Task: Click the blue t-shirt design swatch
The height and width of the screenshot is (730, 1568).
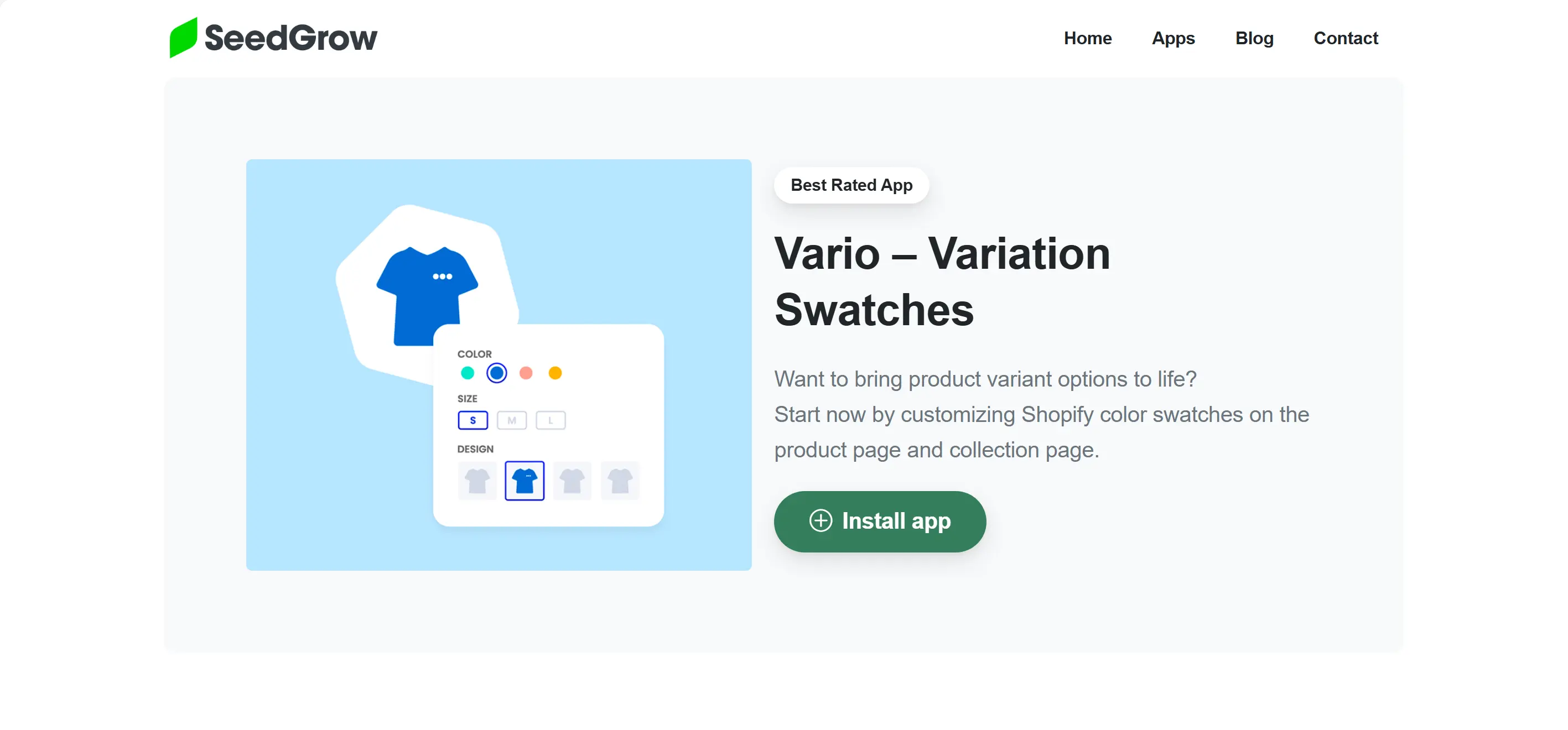Action: click(x=524, y=480)
